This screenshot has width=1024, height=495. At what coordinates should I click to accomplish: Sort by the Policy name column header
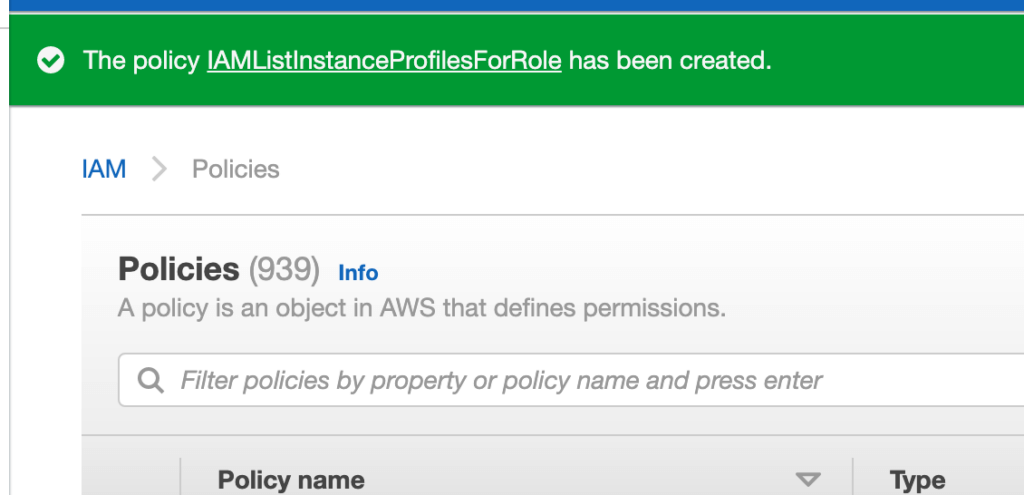click(291, 480)
